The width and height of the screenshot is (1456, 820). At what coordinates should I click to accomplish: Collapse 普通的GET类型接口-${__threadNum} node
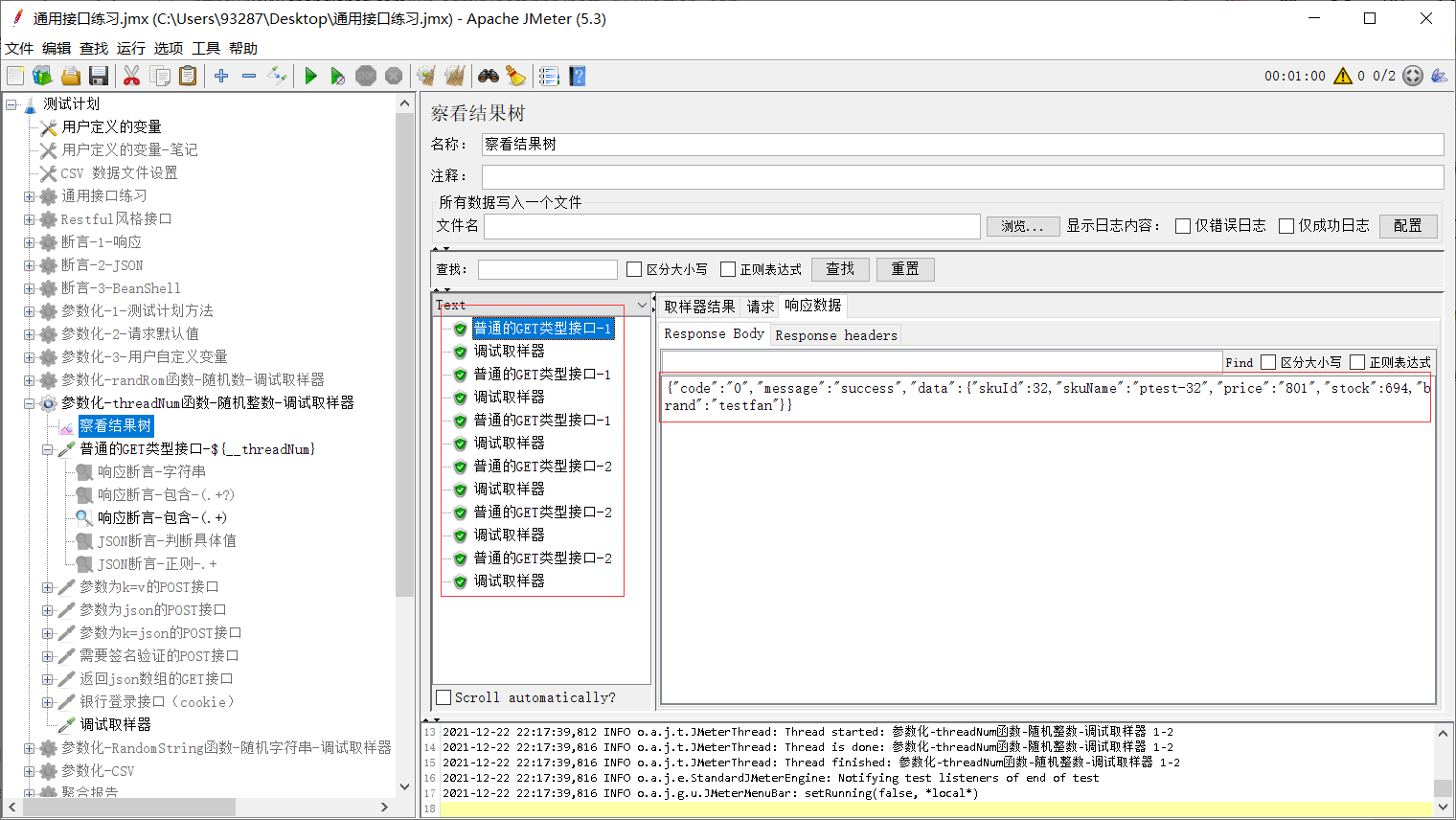[47, 449]
